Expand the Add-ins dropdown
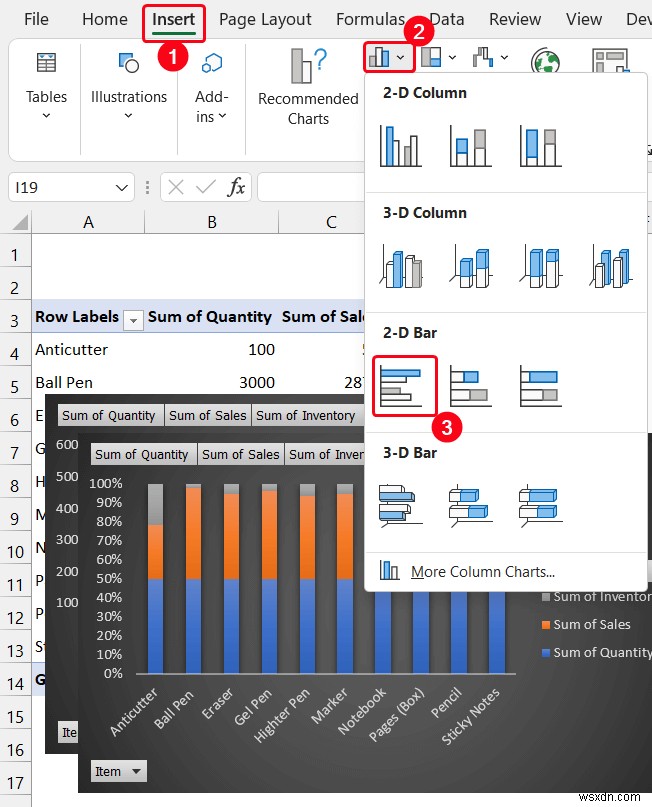The height and width of the screenshot is (807, 652). click(x=222, y=116)
